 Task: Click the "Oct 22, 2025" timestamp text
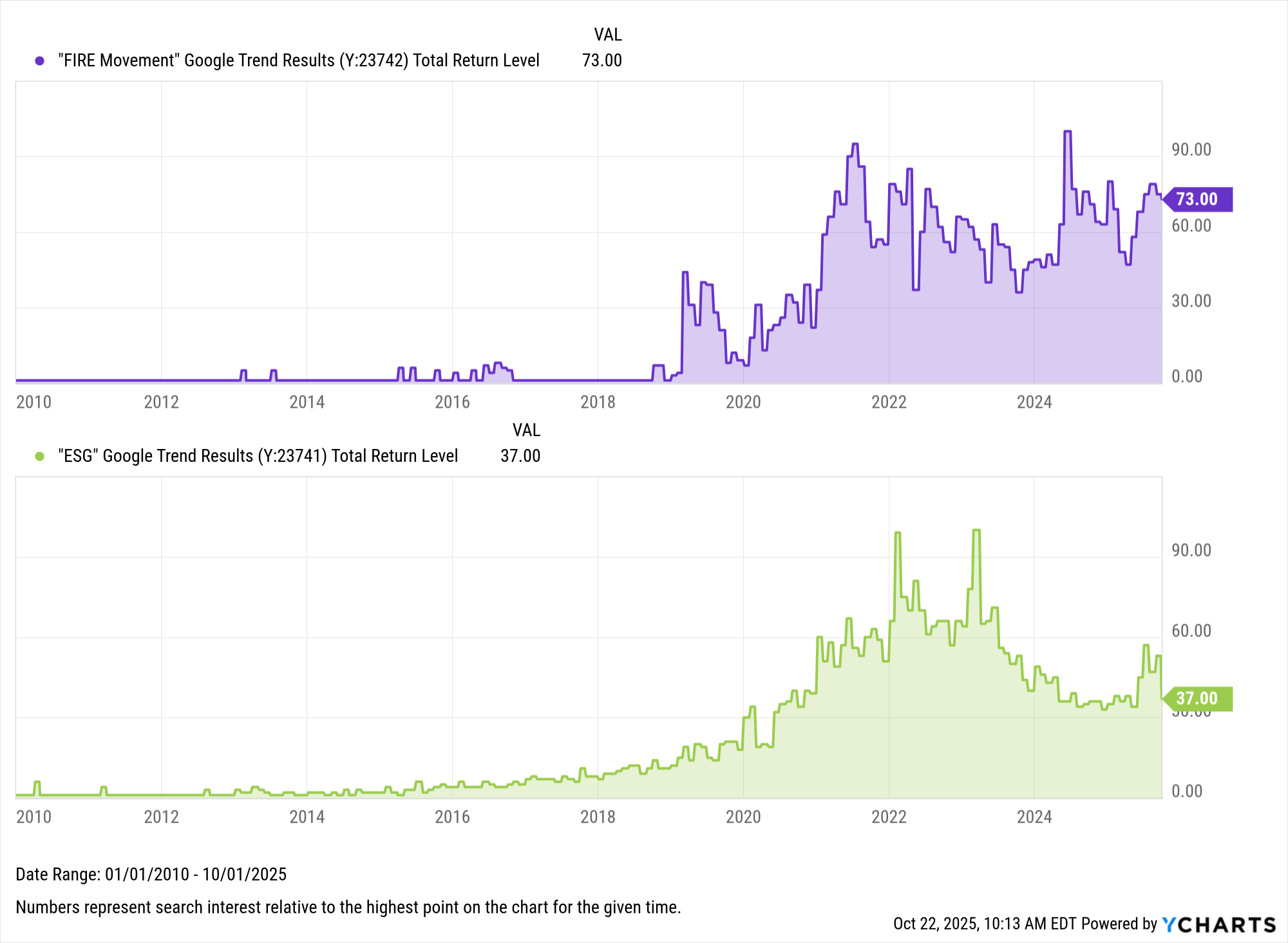(x=935, y=924)
